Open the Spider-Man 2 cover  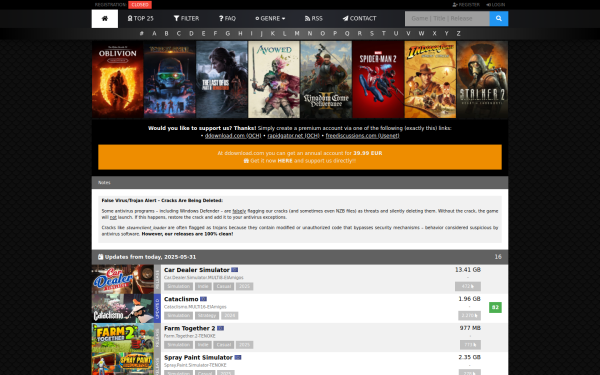pos(378,80)
